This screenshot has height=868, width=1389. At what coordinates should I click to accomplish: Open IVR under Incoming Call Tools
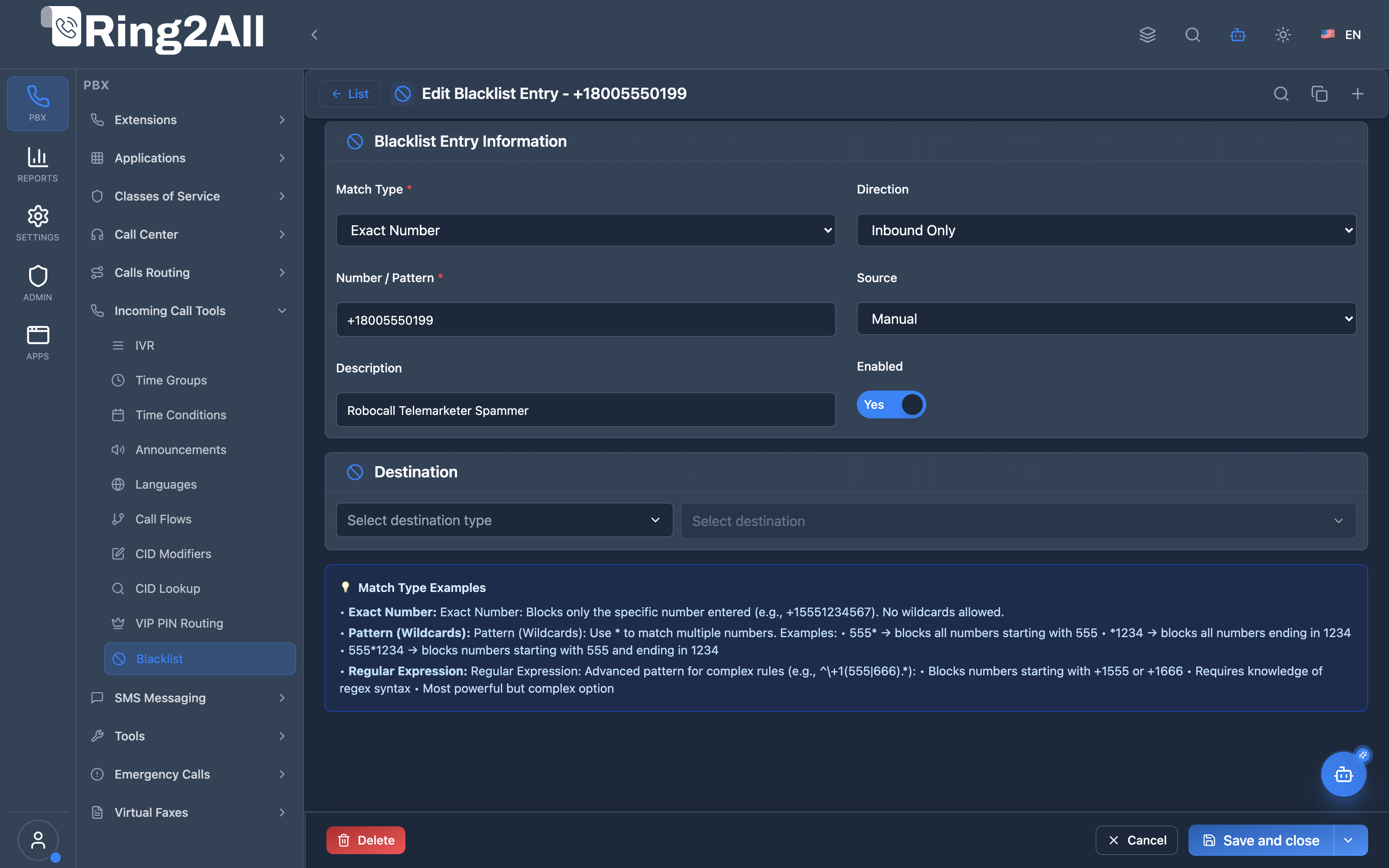200,345
